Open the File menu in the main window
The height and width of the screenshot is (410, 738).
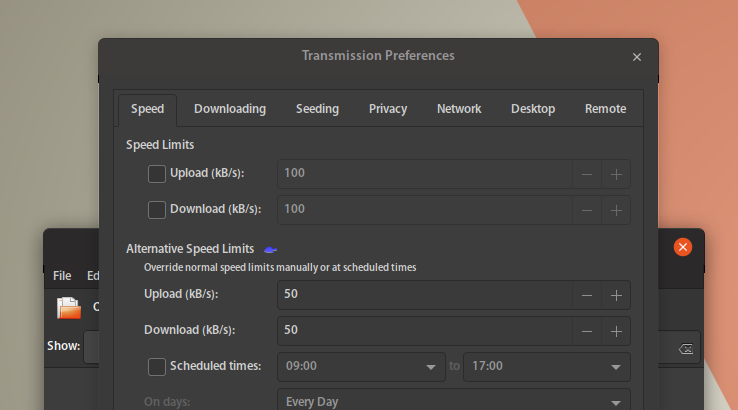pyautogui.click(x=62, y=276)
